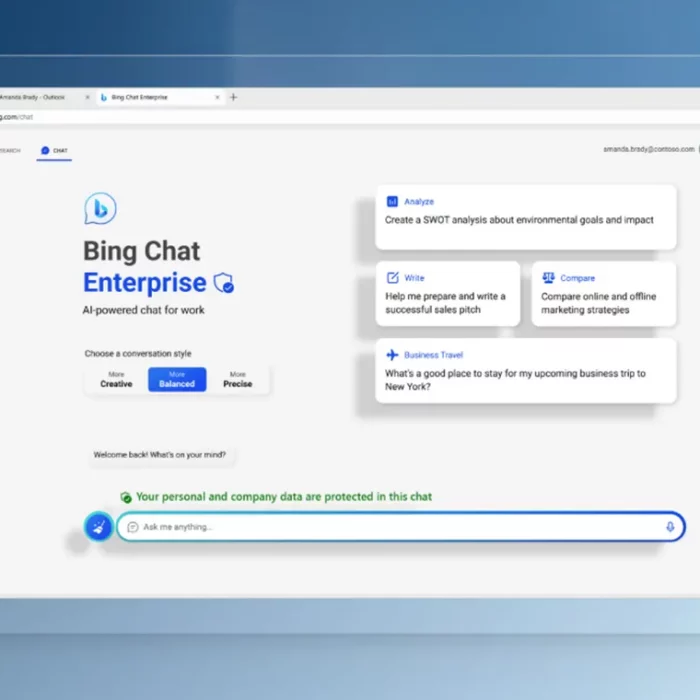Select More Creative conversation style
Screen dimensions: 700x700
(116, 379)
